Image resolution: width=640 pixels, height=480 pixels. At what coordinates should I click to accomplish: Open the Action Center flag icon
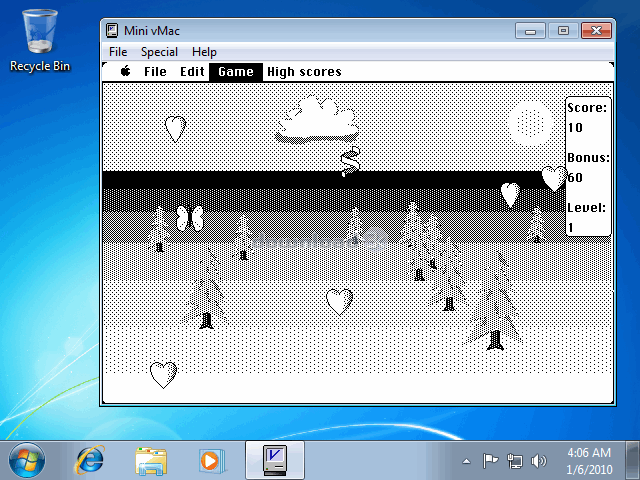point(490,461)
